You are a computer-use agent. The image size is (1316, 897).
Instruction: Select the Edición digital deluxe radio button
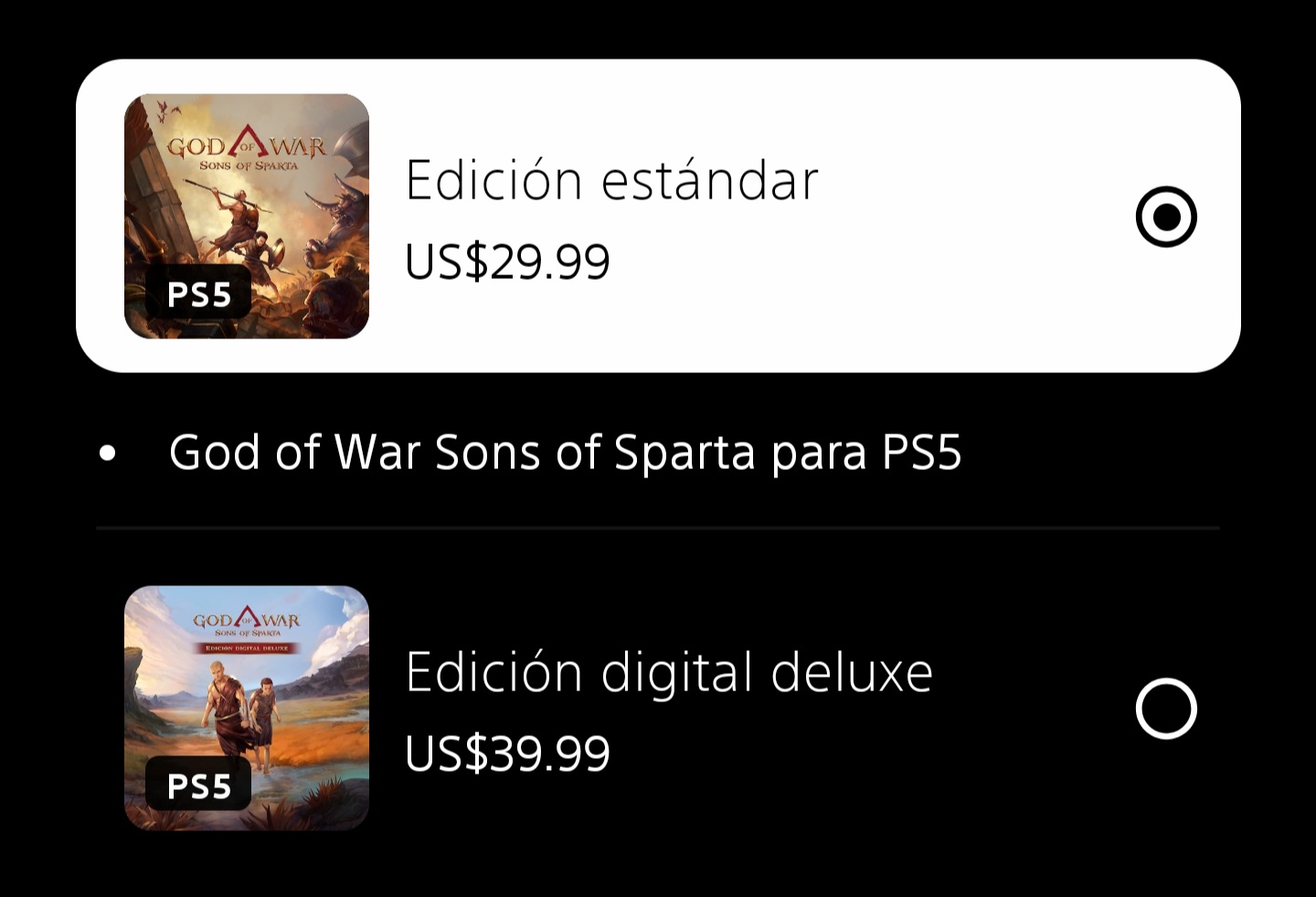click(1166, 709)
